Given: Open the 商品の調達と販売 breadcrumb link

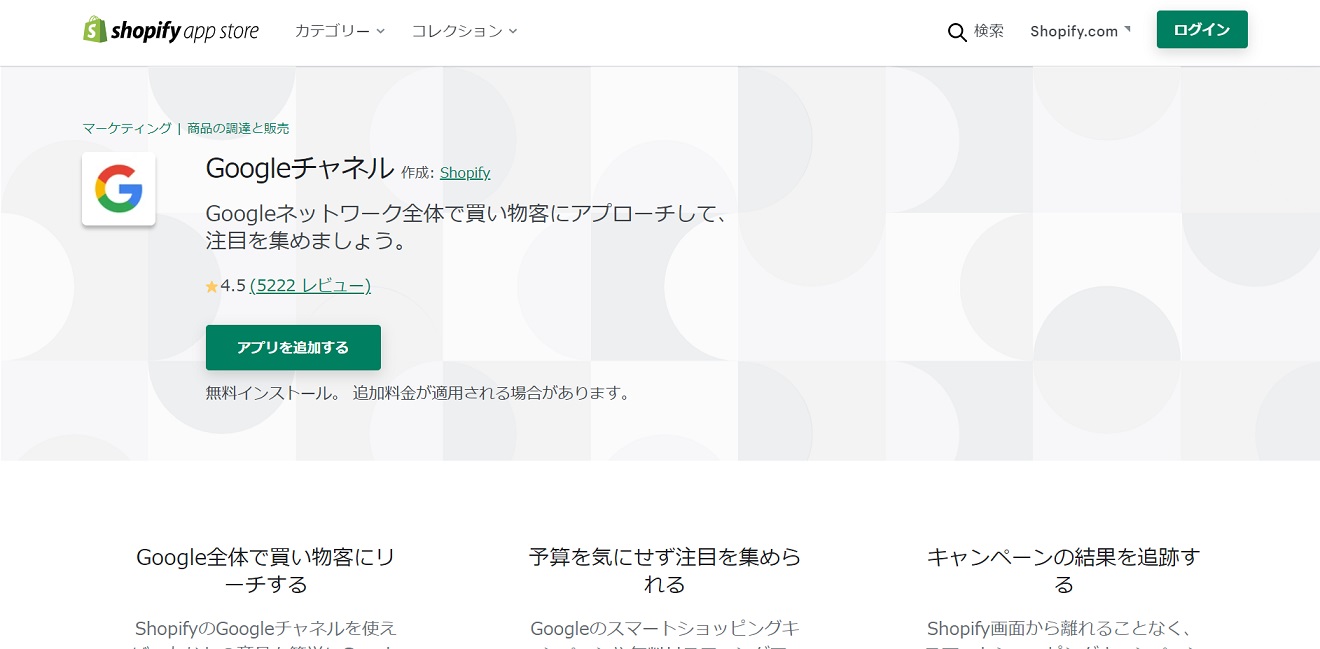Looking at the screenshot, I should pos(238,128).
